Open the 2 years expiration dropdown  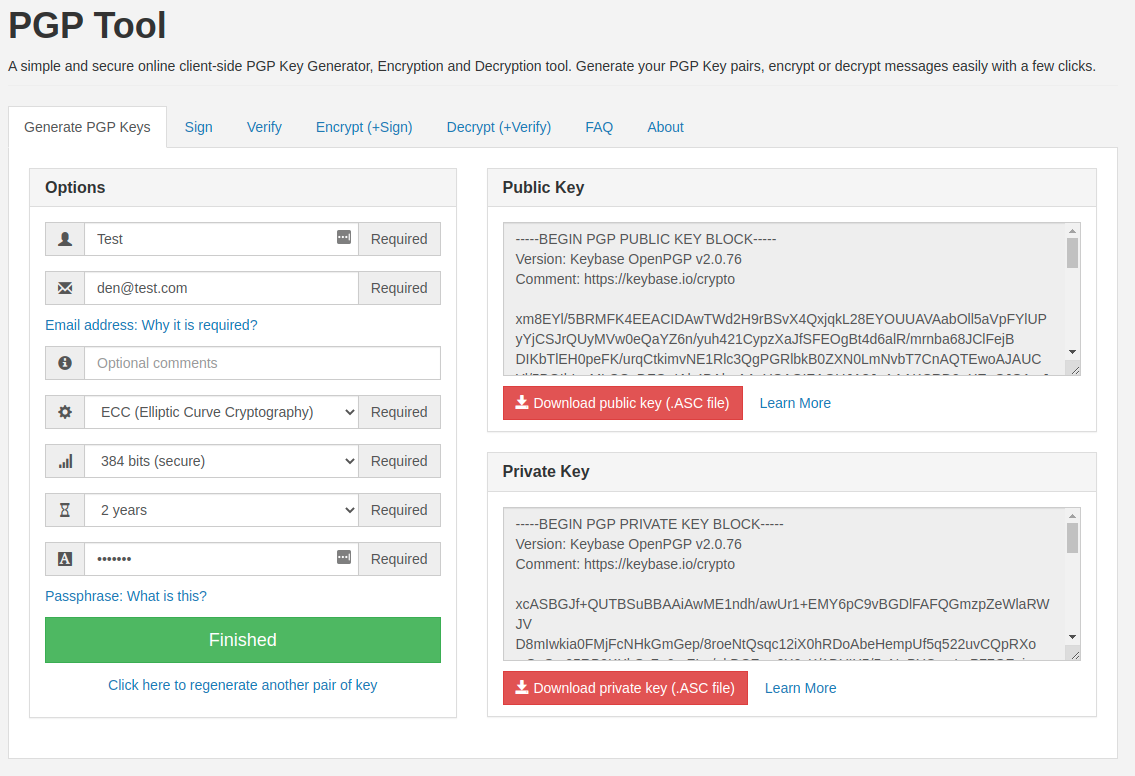[x=221, y=510]
